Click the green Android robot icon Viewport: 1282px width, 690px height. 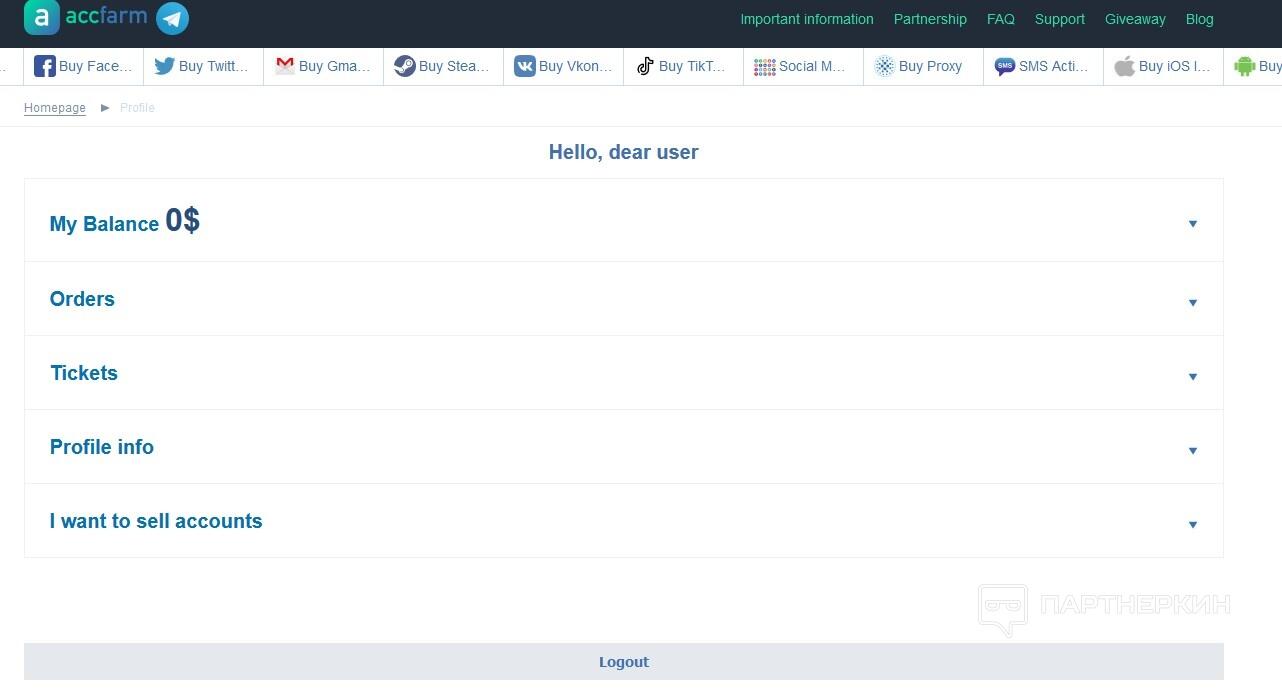tap(1244, 66)
